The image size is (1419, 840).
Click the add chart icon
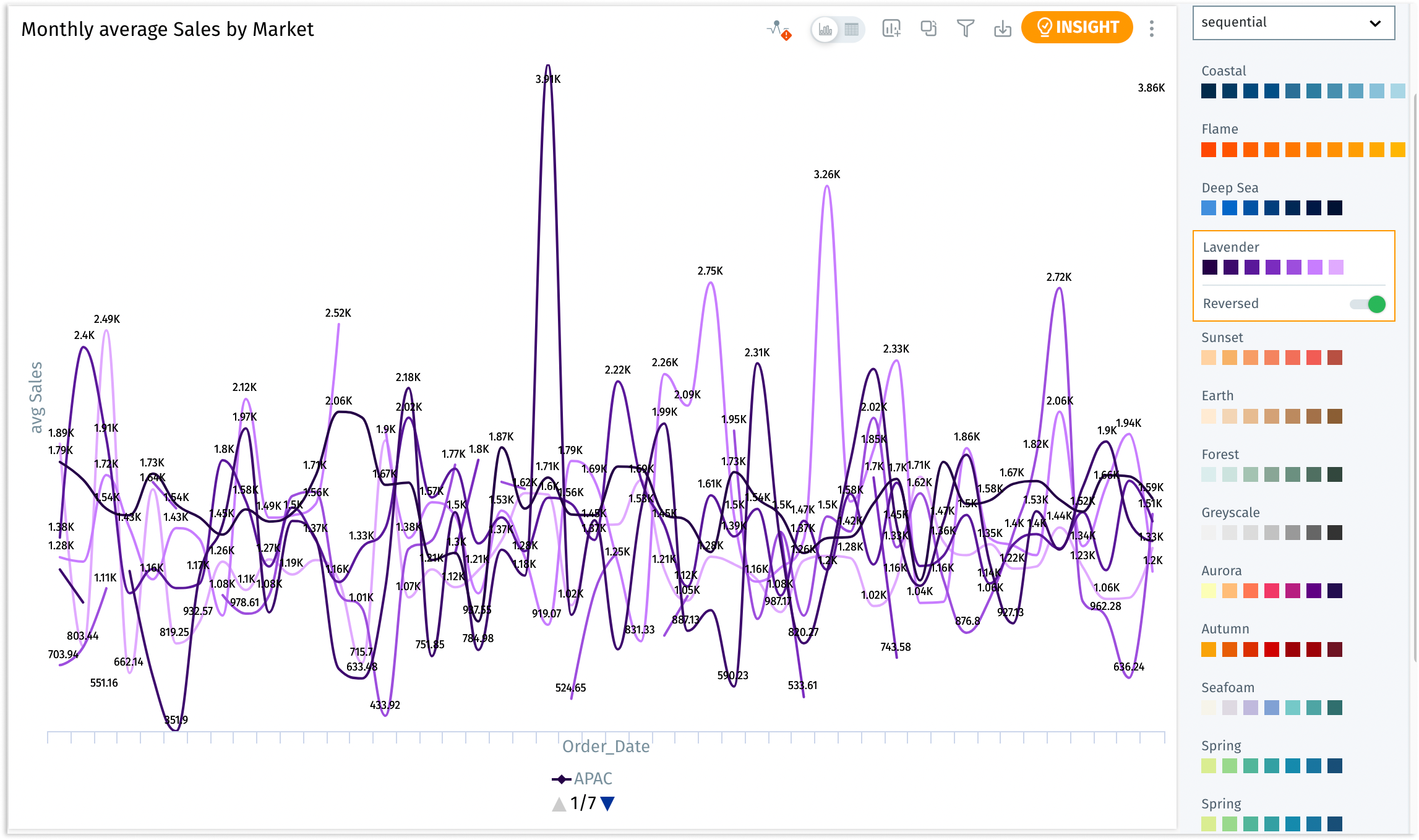891,28
